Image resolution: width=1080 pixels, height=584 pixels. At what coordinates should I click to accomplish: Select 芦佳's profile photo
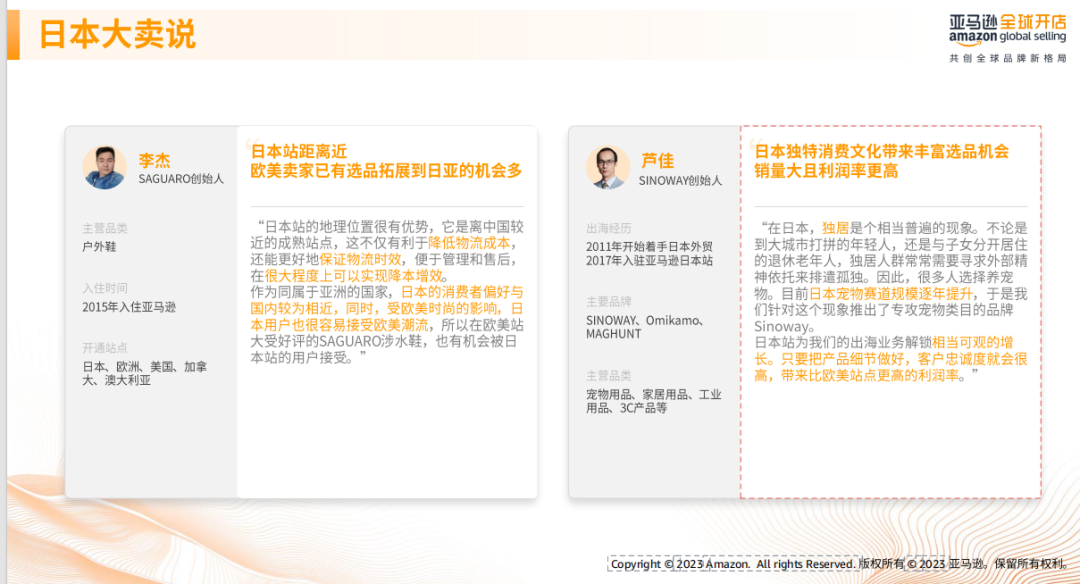[x=608, y=167]
